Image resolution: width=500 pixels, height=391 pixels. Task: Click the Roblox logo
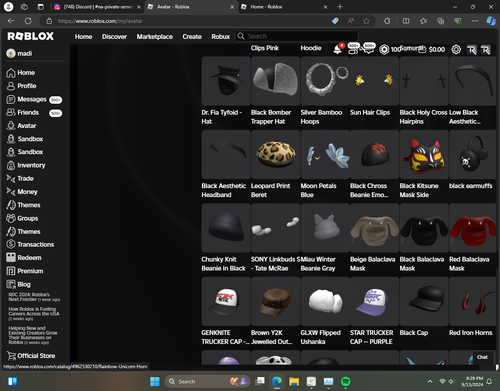tap(31, 36)
